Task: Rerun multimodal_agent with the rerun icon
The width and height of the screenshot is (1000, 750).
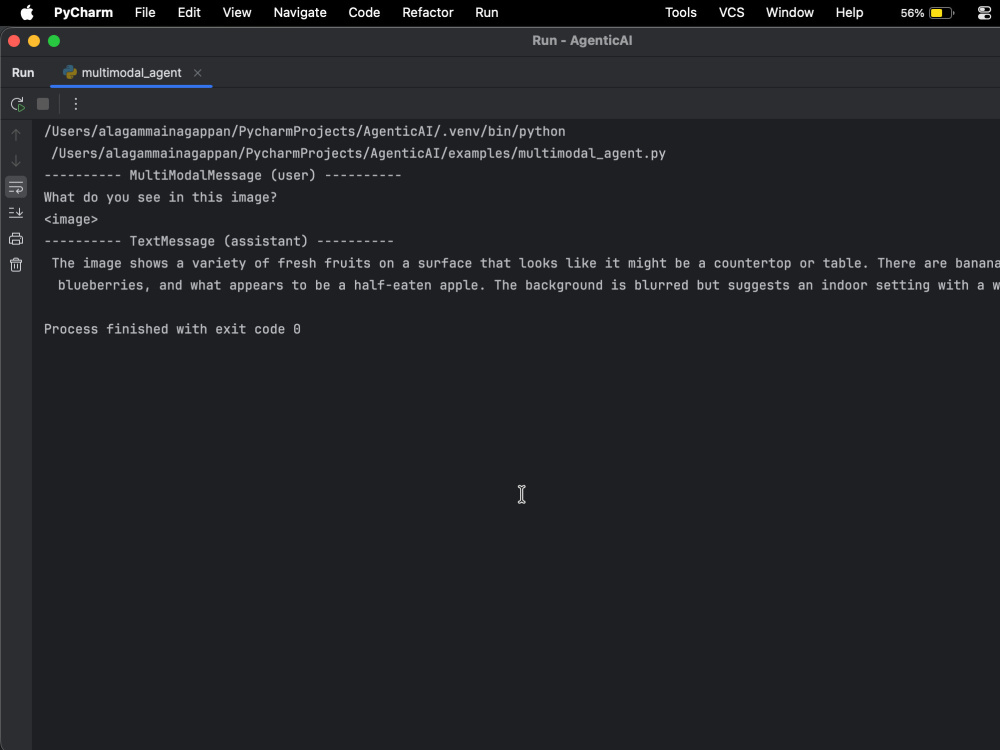Action: 17,104
